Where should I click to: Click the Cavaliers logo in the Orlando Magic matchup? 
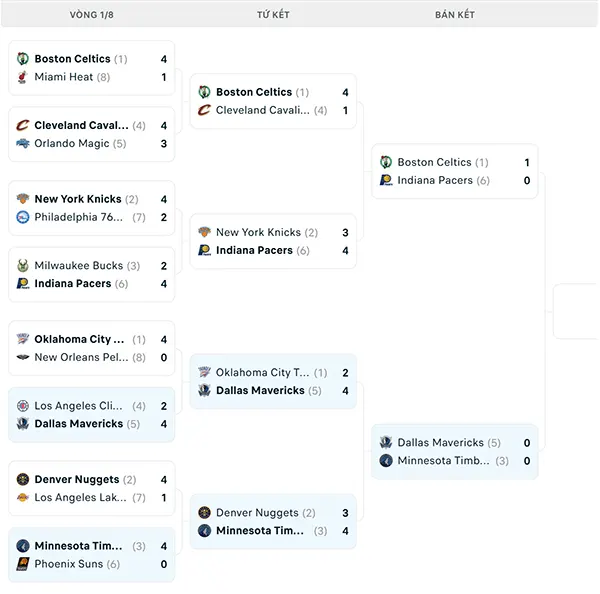[23, 125]
